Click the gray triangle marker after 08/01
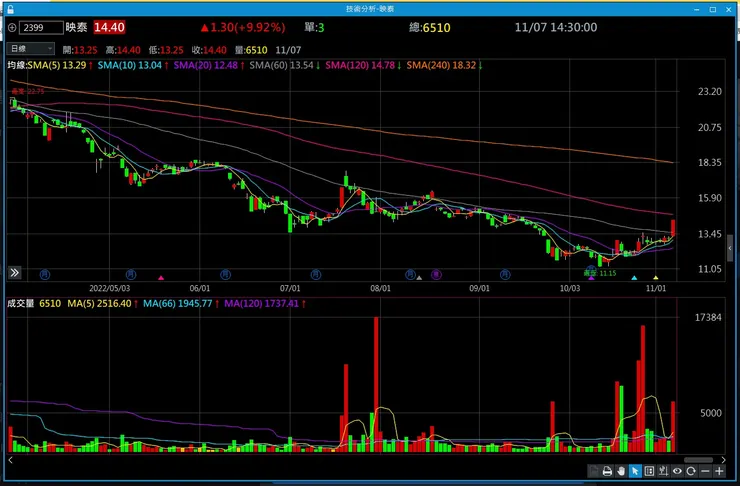 [x=419, y=278]
